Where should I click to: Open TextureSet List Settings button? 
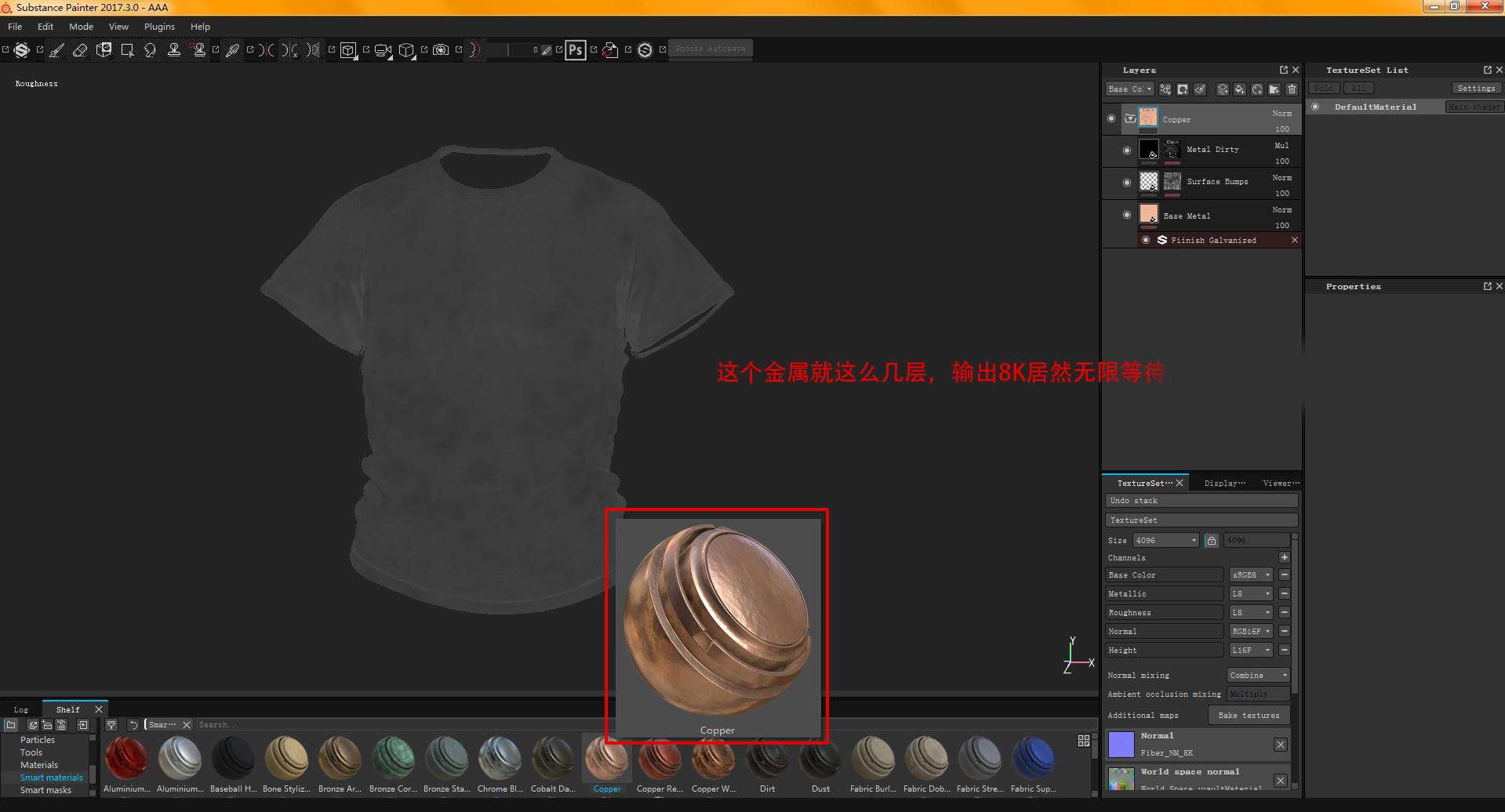point(1476,89)
